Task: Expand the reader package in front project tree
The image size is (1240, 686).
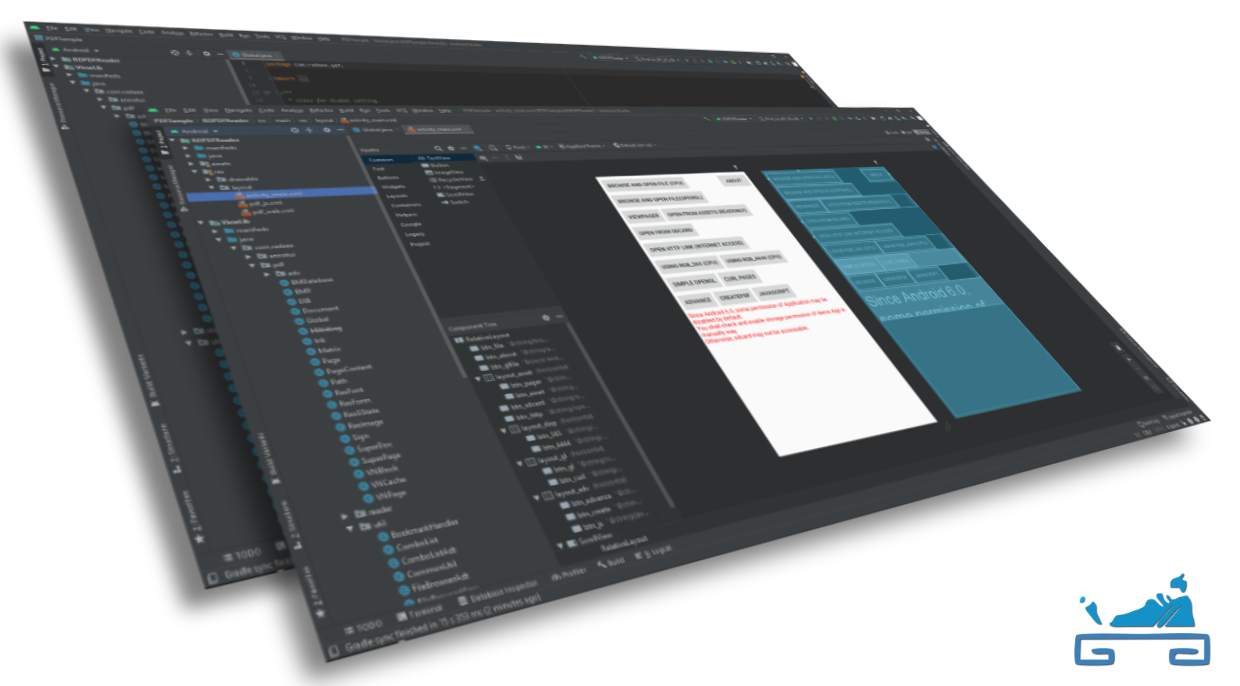Action: point(344,516)
